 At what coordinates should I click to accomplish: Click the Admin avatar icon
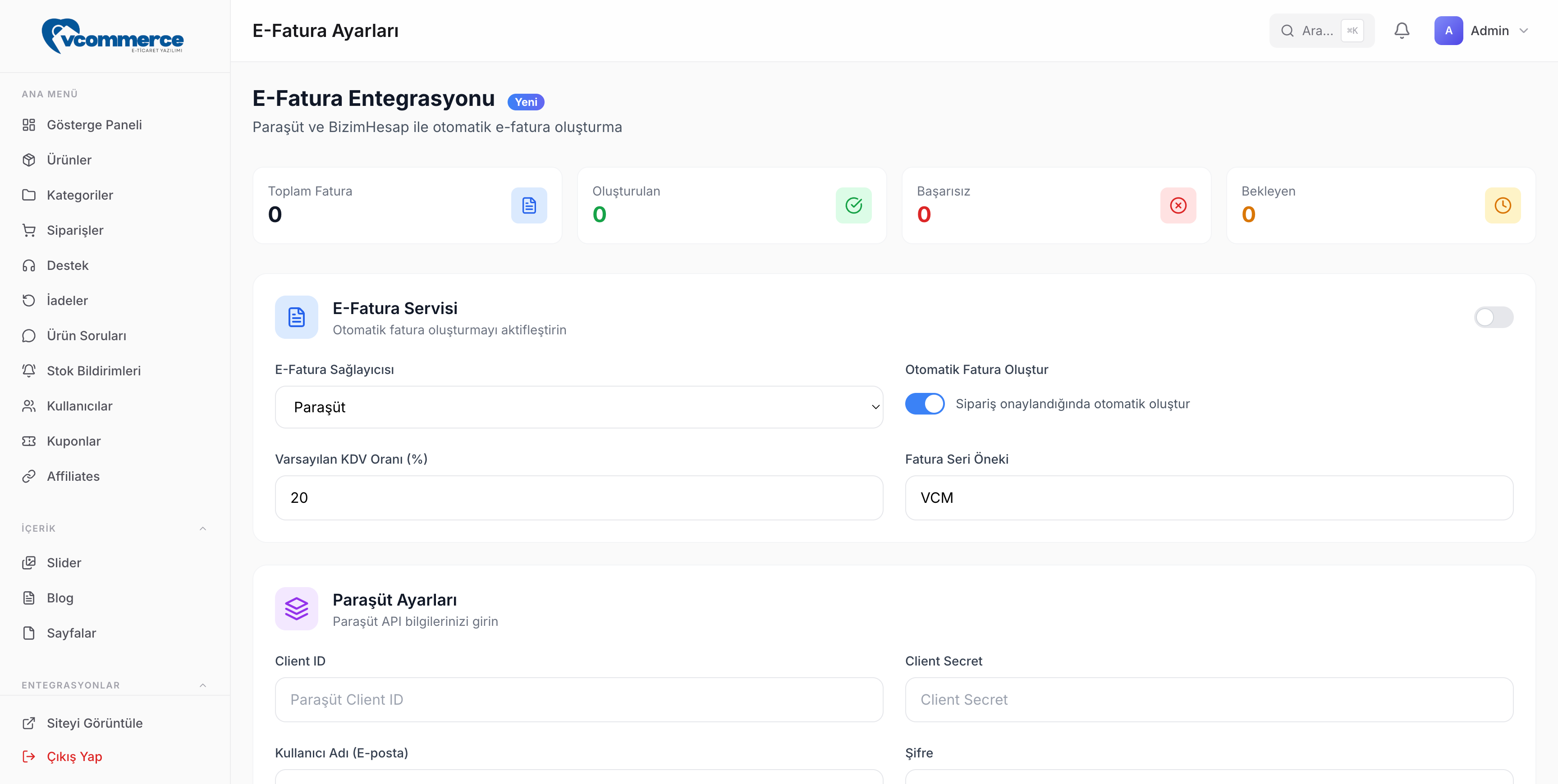pos(1448,30)
